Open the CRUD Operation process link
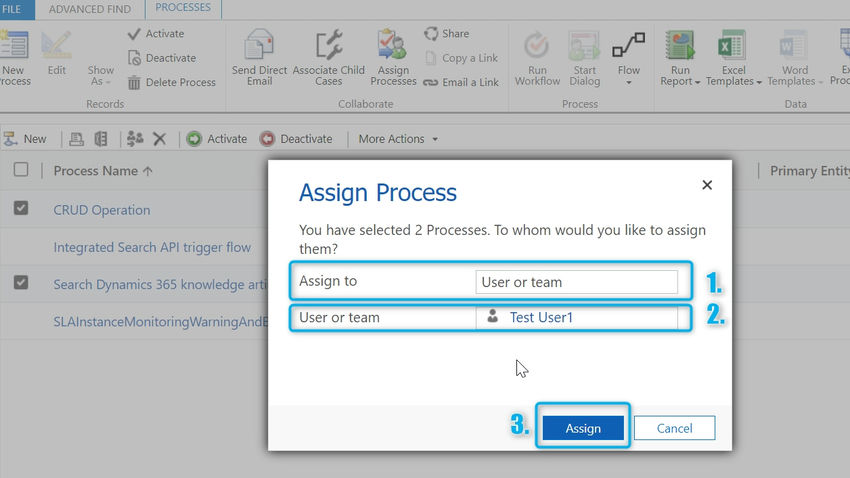Screen dimensions: 850x478 click(102, 210)
